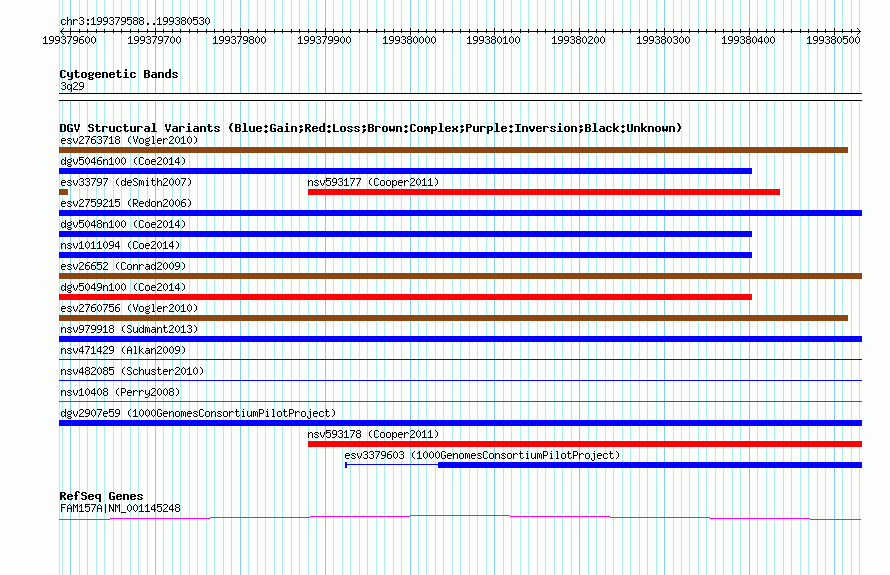Click the blue dgv5048n100 bar

[405, 234]
